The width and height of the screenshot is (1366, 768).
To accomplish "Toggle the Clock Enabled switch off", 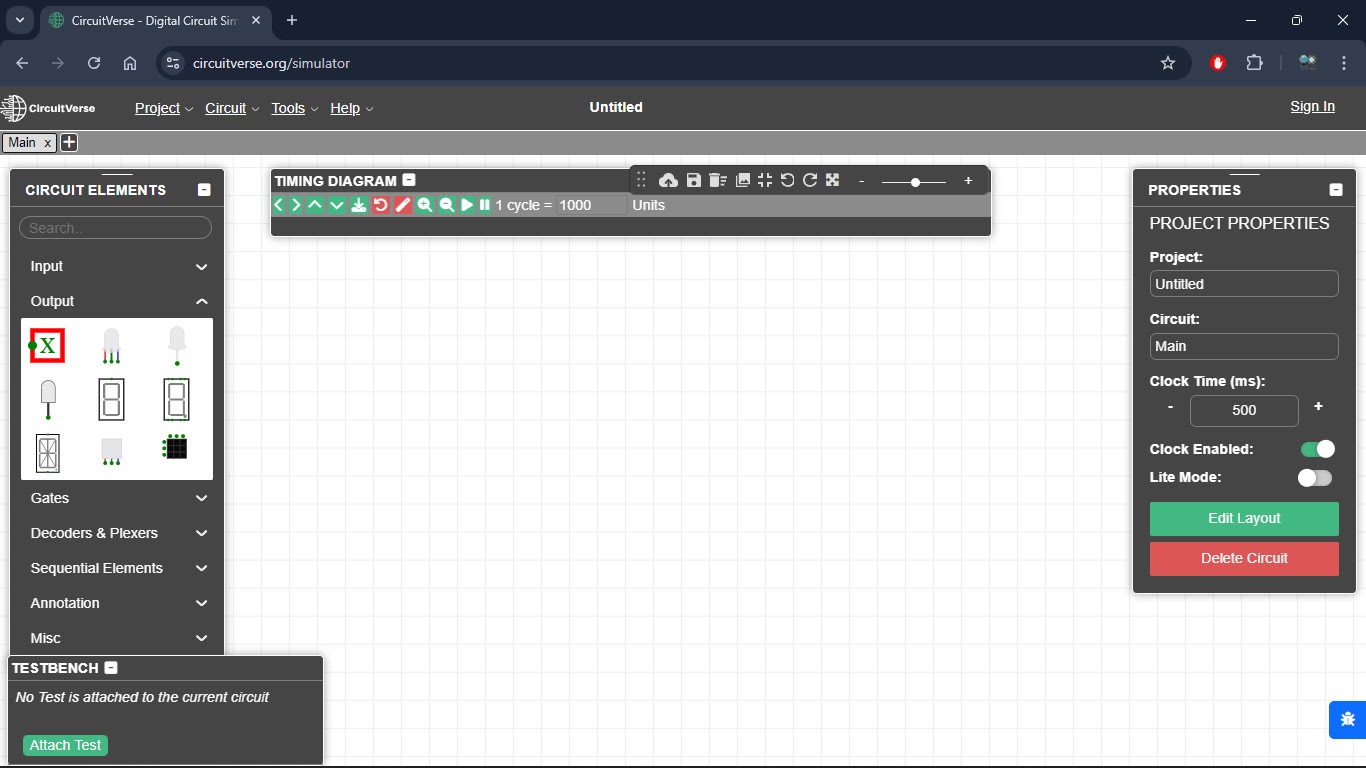I will point(1317,449).
